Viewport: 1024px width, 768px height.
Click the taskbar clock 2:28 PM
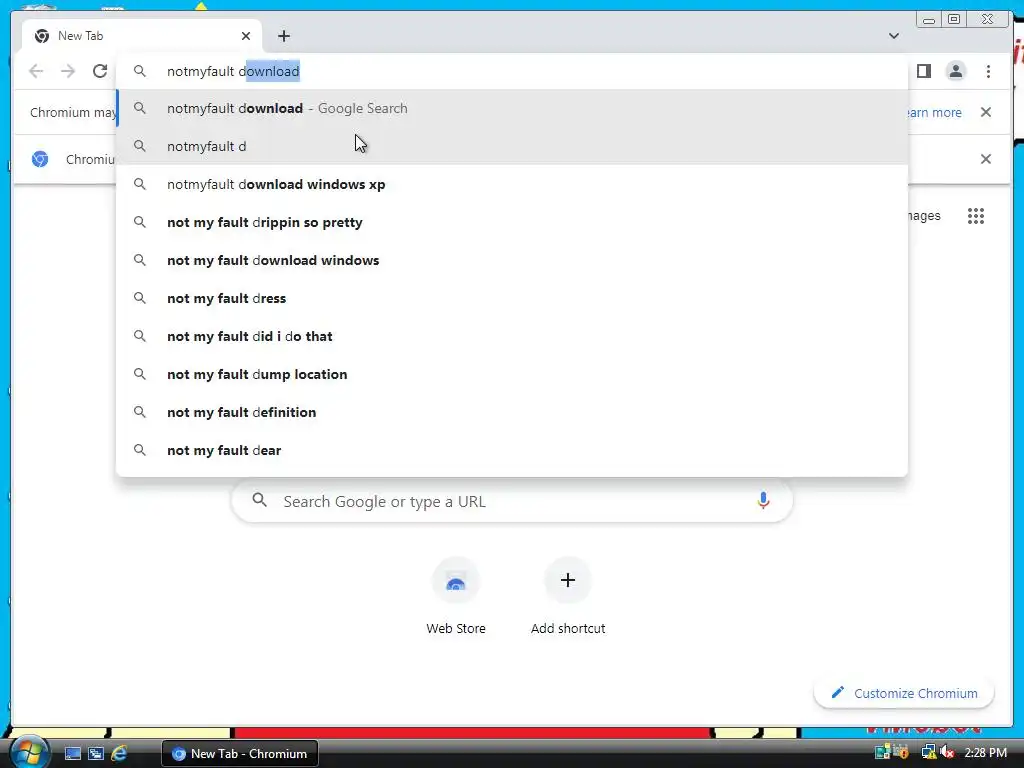pos(985,753)
